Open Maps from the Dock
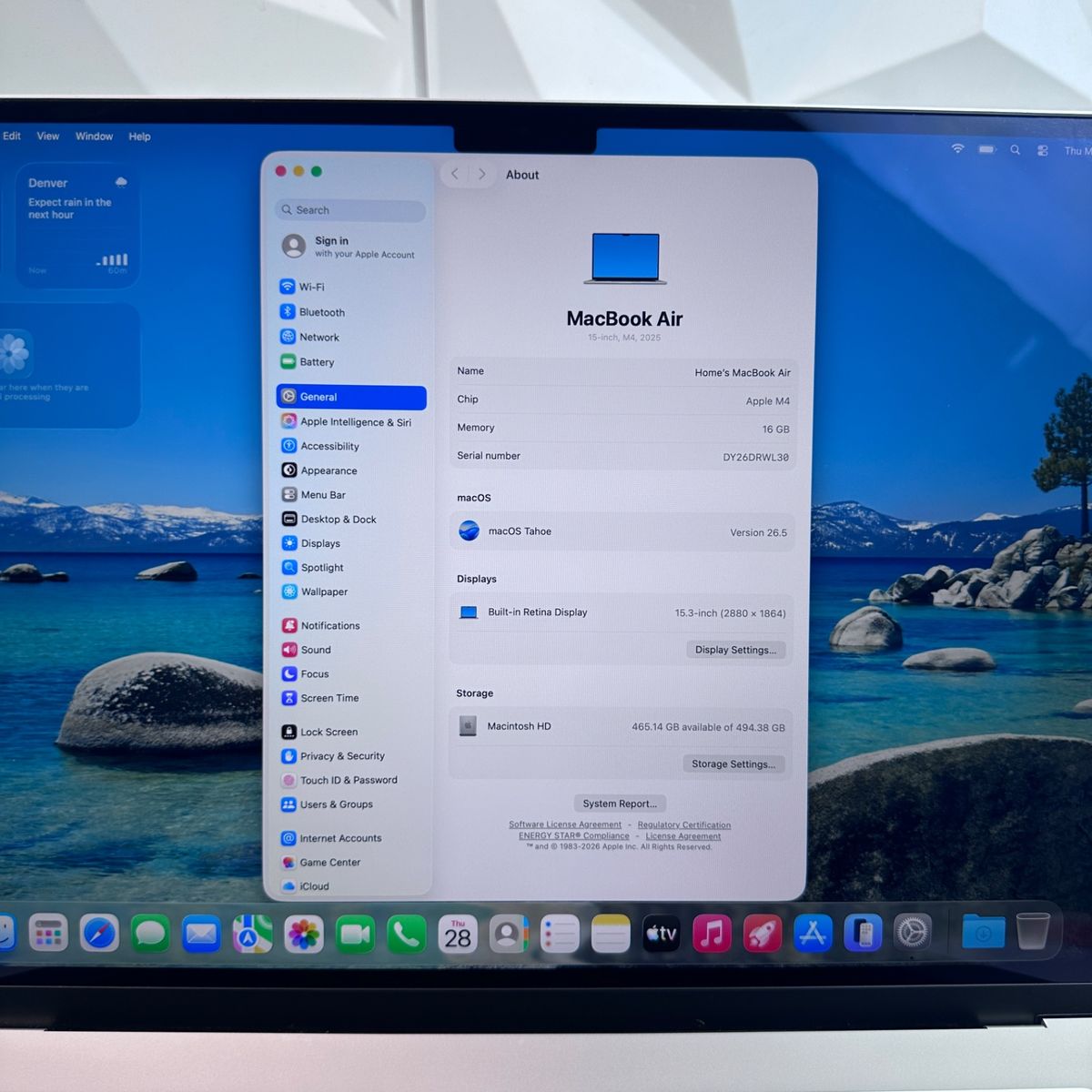Viewport: 1092px width, 1092px height. (252, 935)
